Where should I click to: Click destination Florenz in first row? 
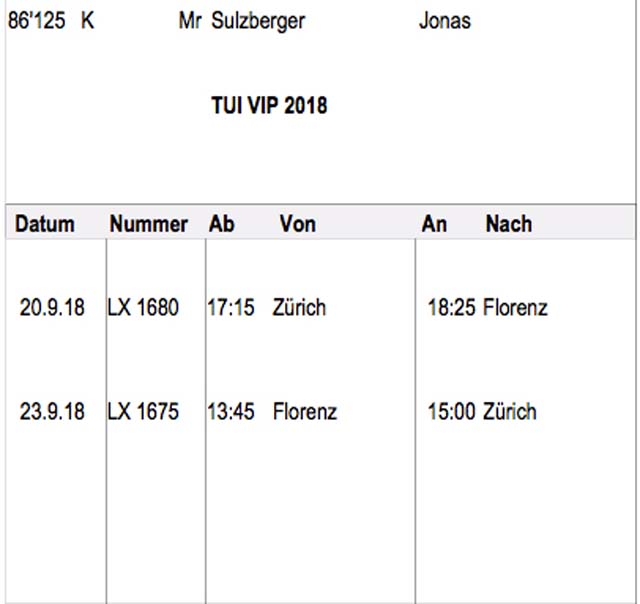pos(515,307)
